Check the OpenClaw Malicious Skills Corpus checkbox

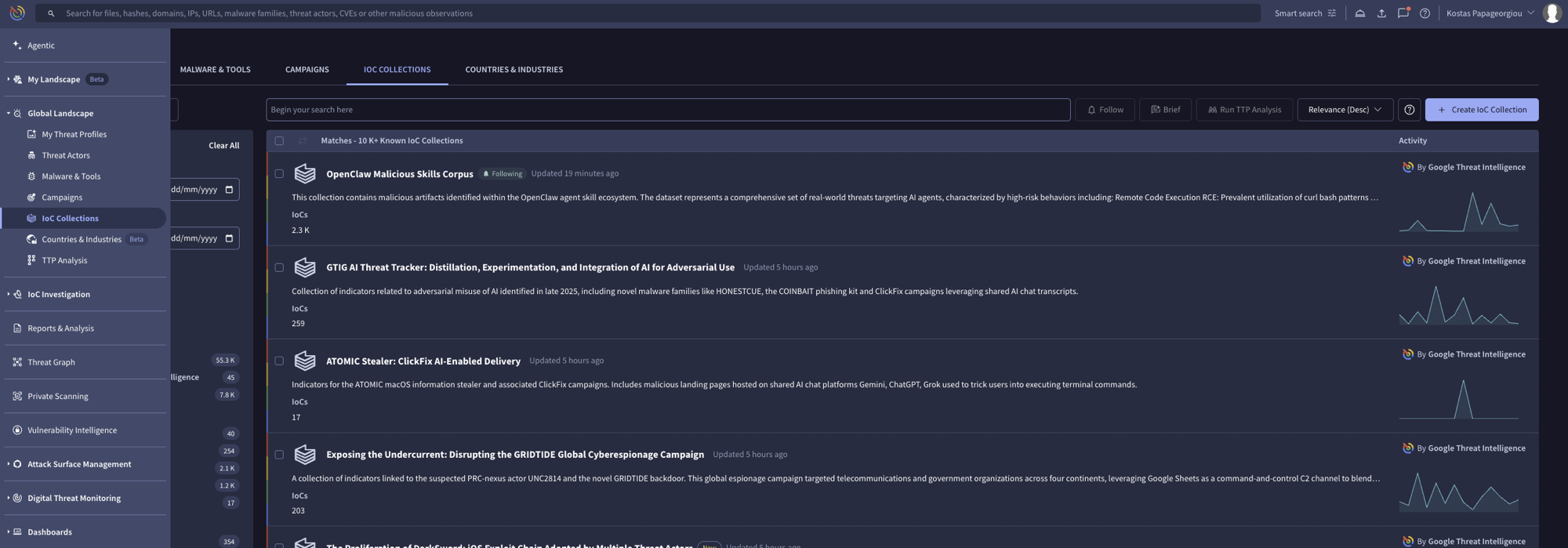pyautogui.click(x=279, y=174)
